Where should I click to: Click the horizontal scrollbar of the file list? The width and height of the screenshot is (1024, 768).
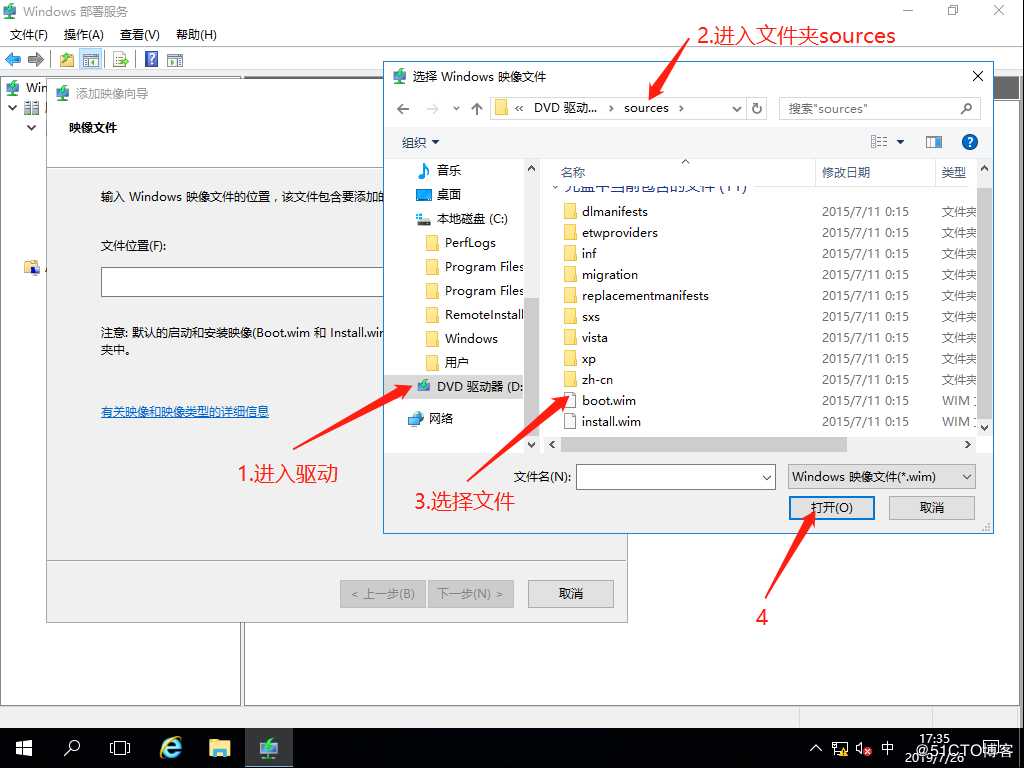704,445
